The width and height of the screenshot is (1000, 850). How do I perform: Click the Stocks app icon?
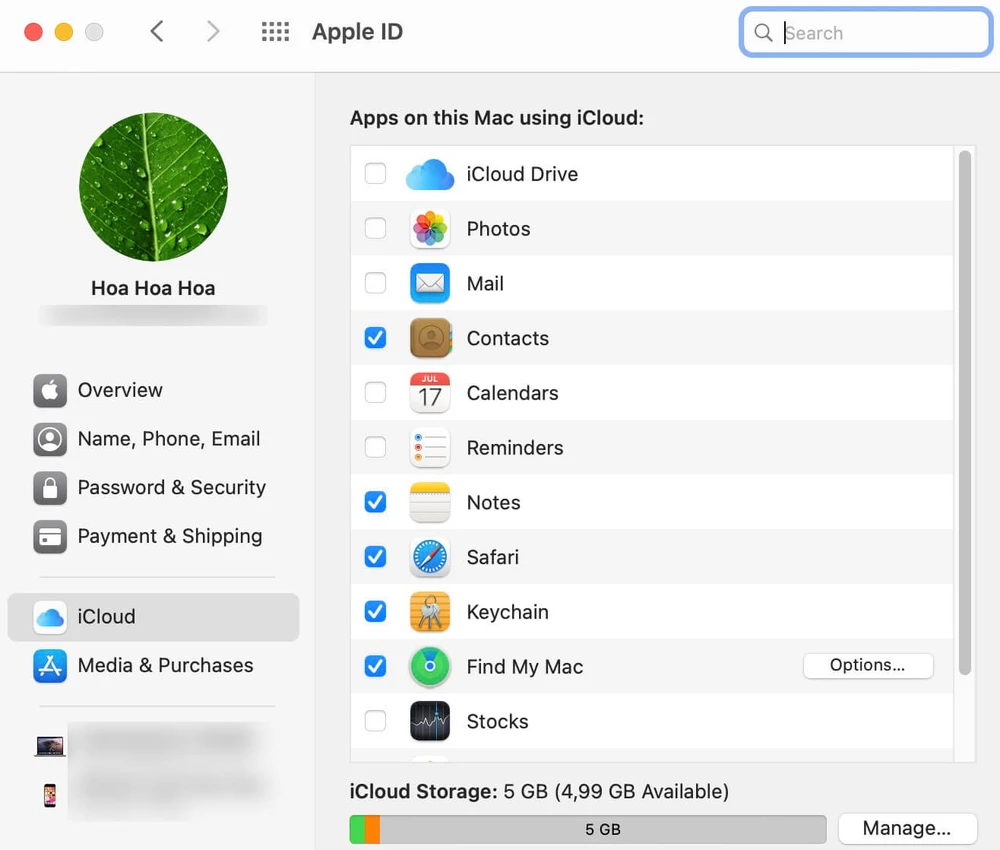(x=430, y=721)
